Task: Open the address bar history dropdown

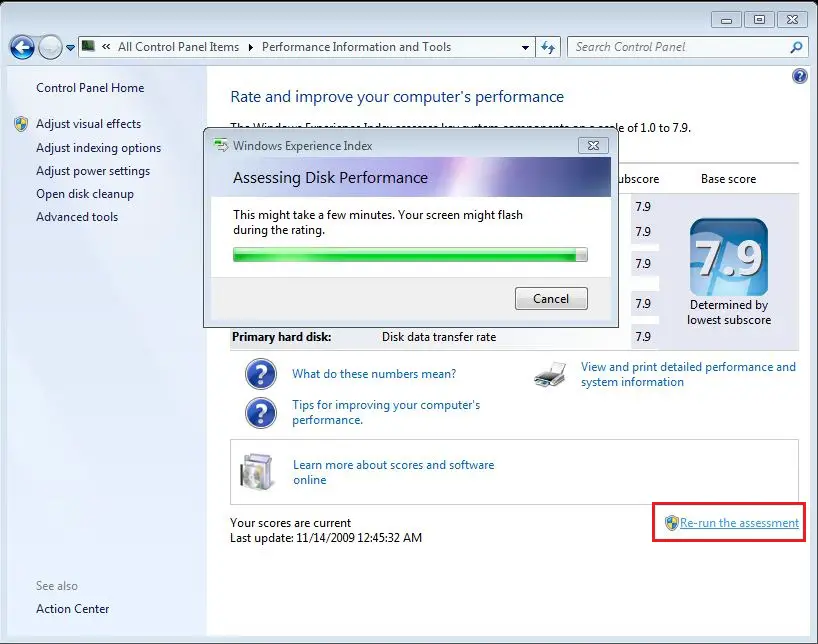Action: click(525, 47)
